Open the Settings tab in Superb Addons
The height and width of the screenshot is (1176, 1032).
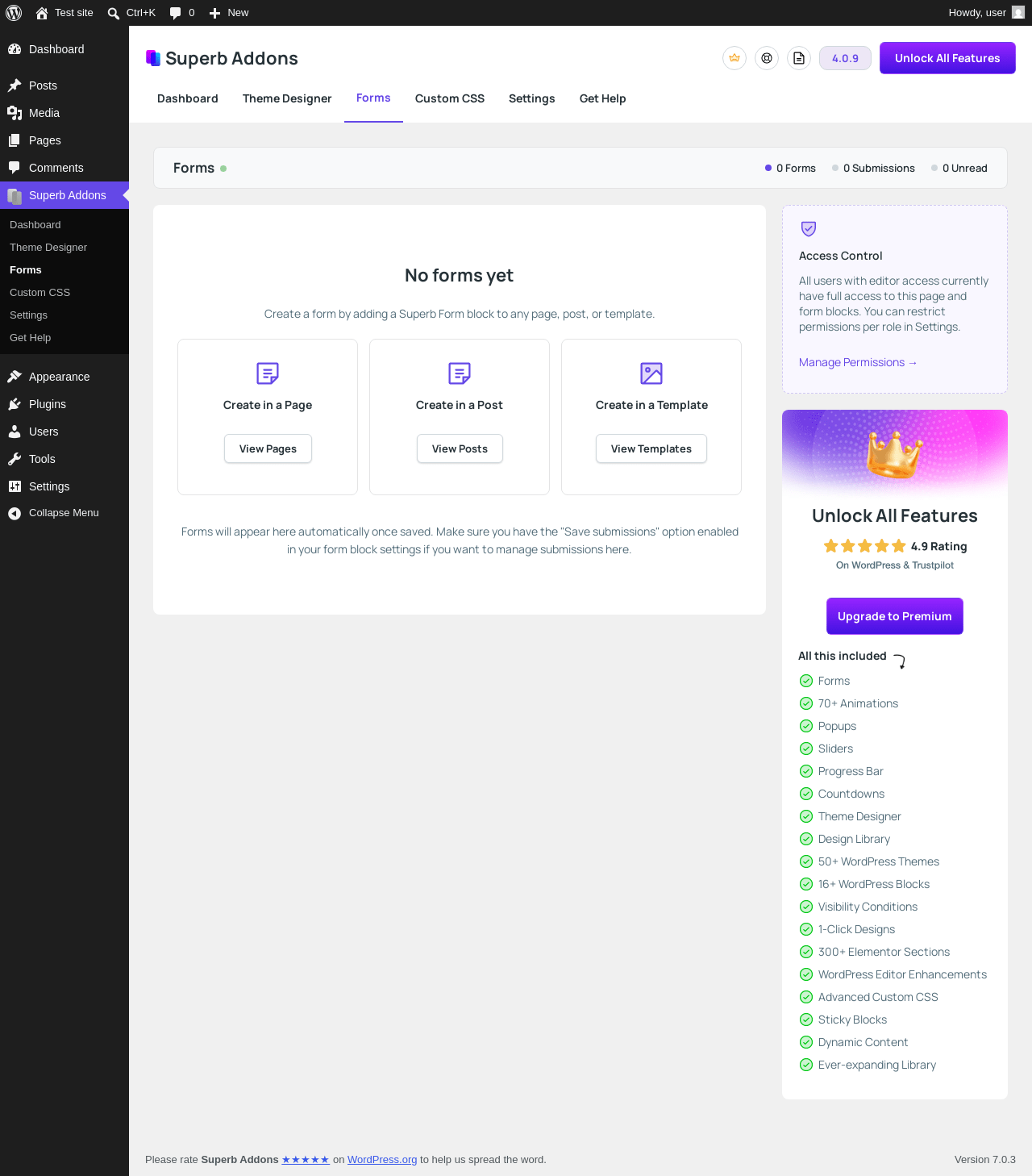click(532, 98)
